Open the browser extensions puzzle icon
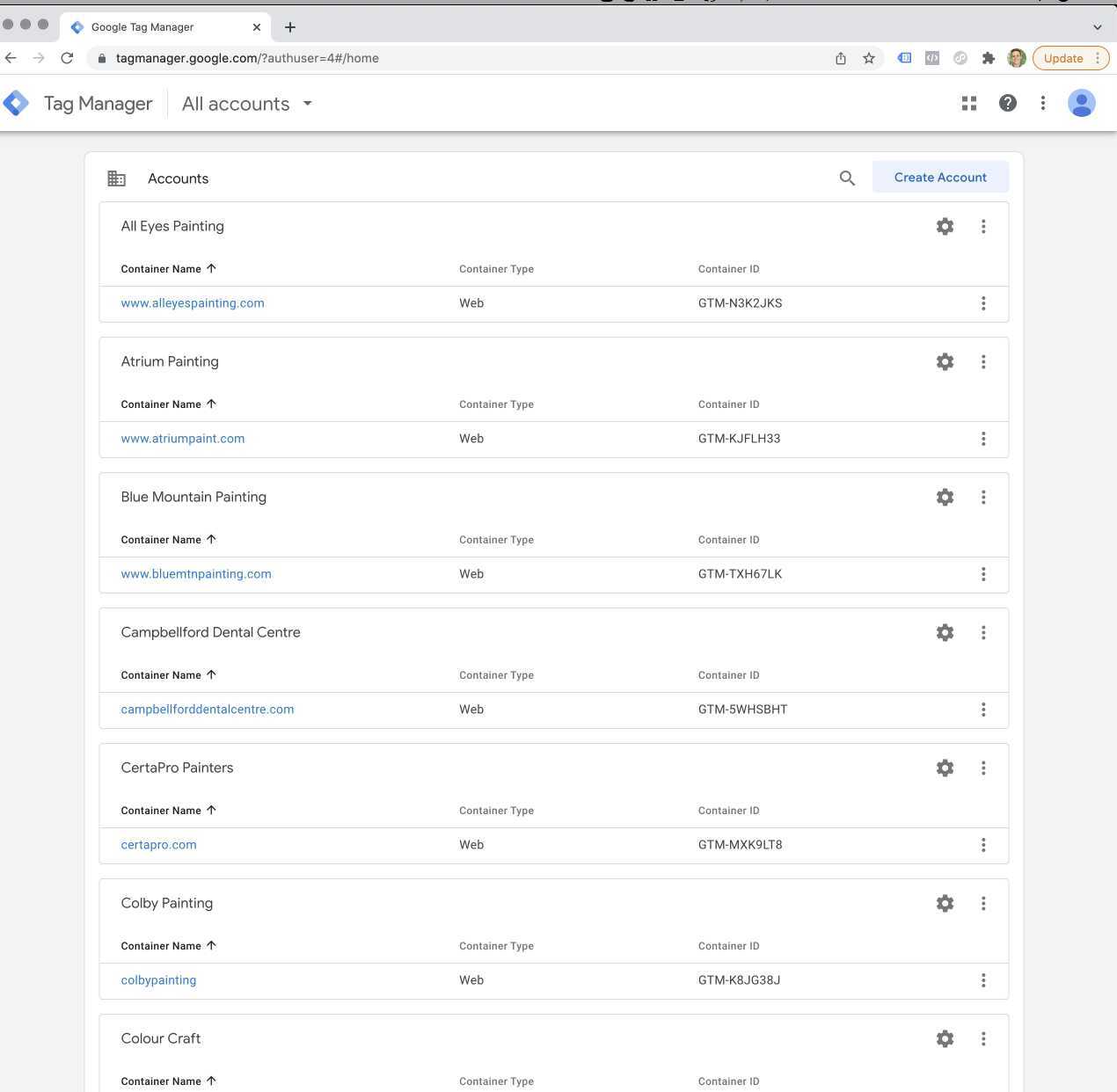The height and width of the screenshot is (1092, 1117). pyautogui.click(x=989, y=58)
